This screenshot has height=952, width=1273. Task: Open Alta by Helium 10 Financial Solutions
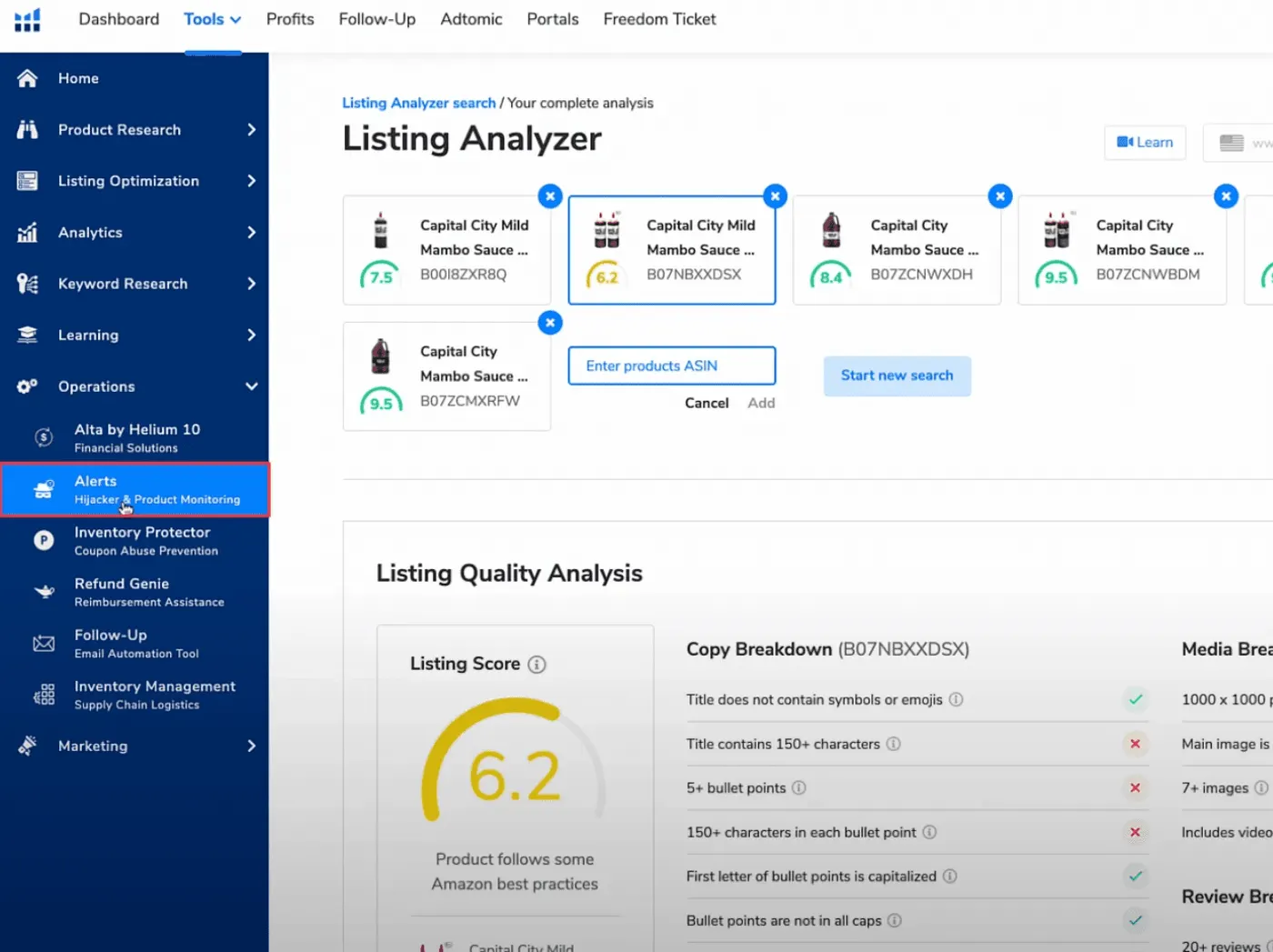coord(135,437)
